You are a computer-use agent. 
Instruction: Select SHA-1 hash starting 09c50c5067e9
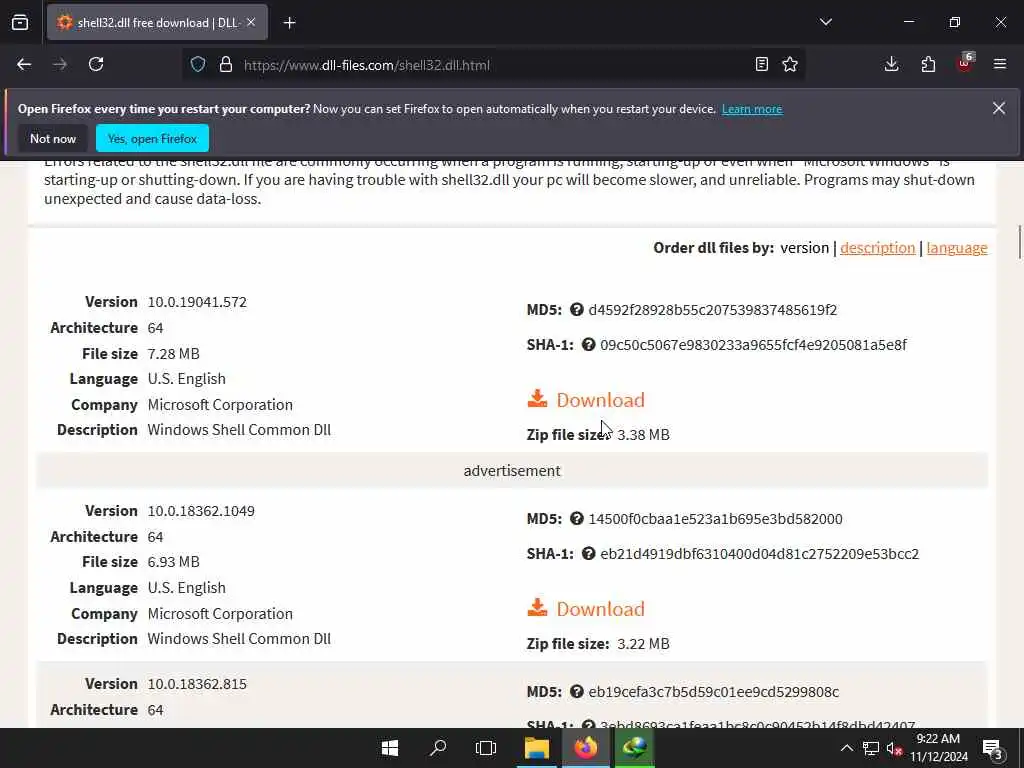(x=753, y=345)
